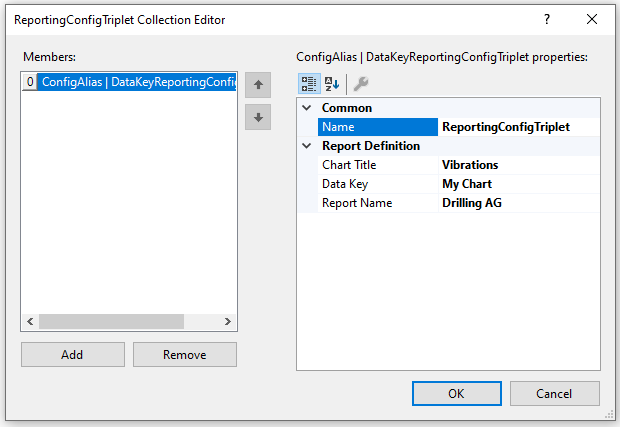Select the Data Key property
620x427 pixels.
coord(378,184)
